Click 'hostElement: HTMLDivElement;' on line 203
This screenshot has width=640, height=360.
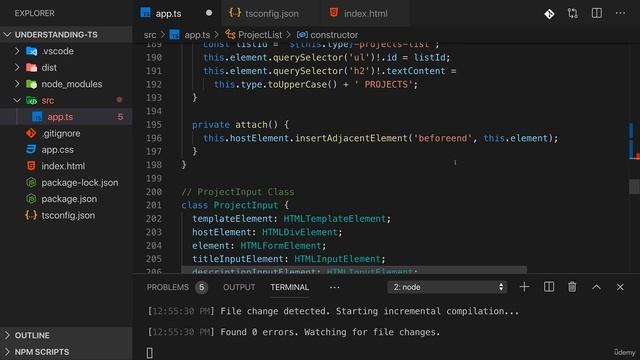tap(267, 232)
